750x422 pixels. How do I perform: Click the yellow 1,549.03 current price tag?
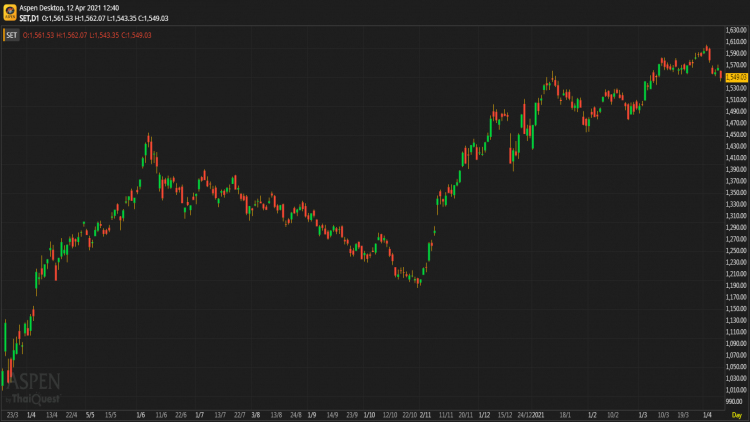point(737,77)
